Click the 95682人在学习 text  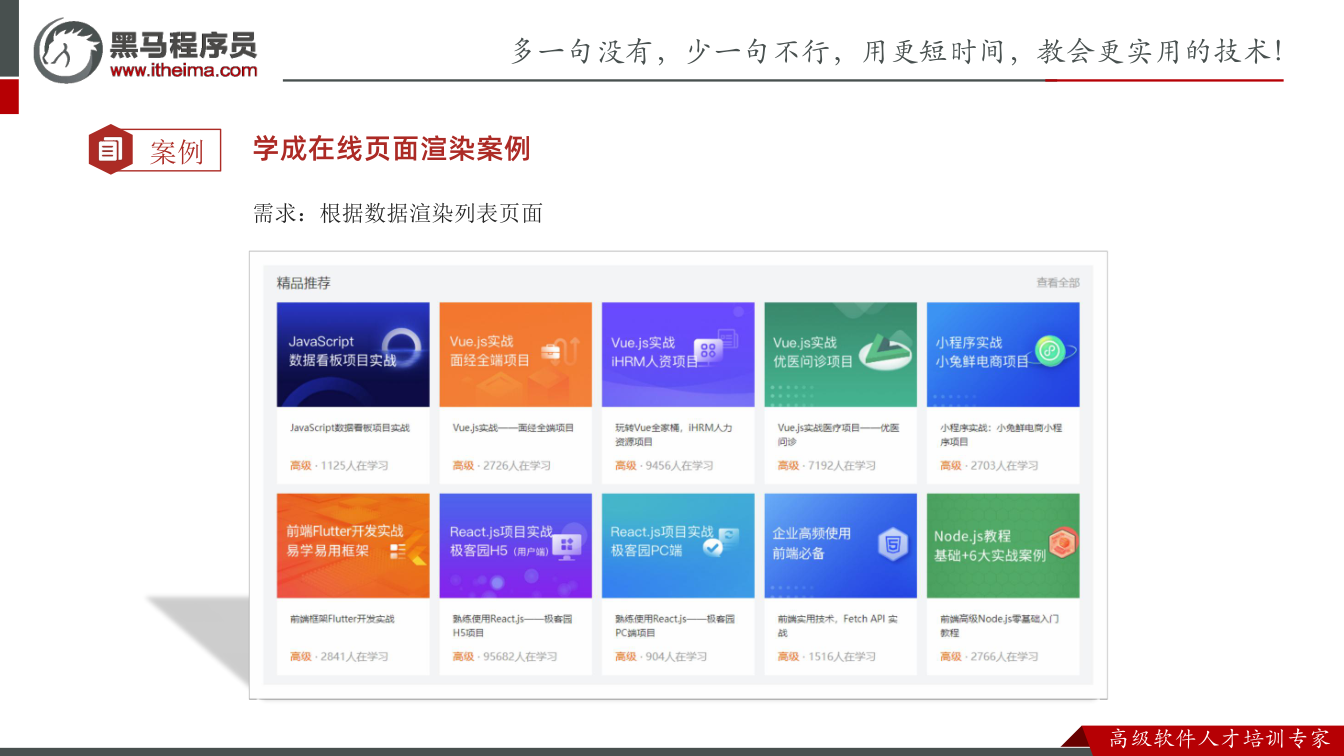pos(520,657)
